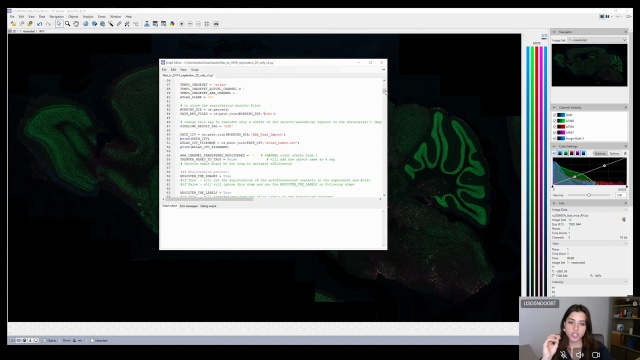Click the Navigator overview thumbnail
The image size is (640, 360).
589,65
